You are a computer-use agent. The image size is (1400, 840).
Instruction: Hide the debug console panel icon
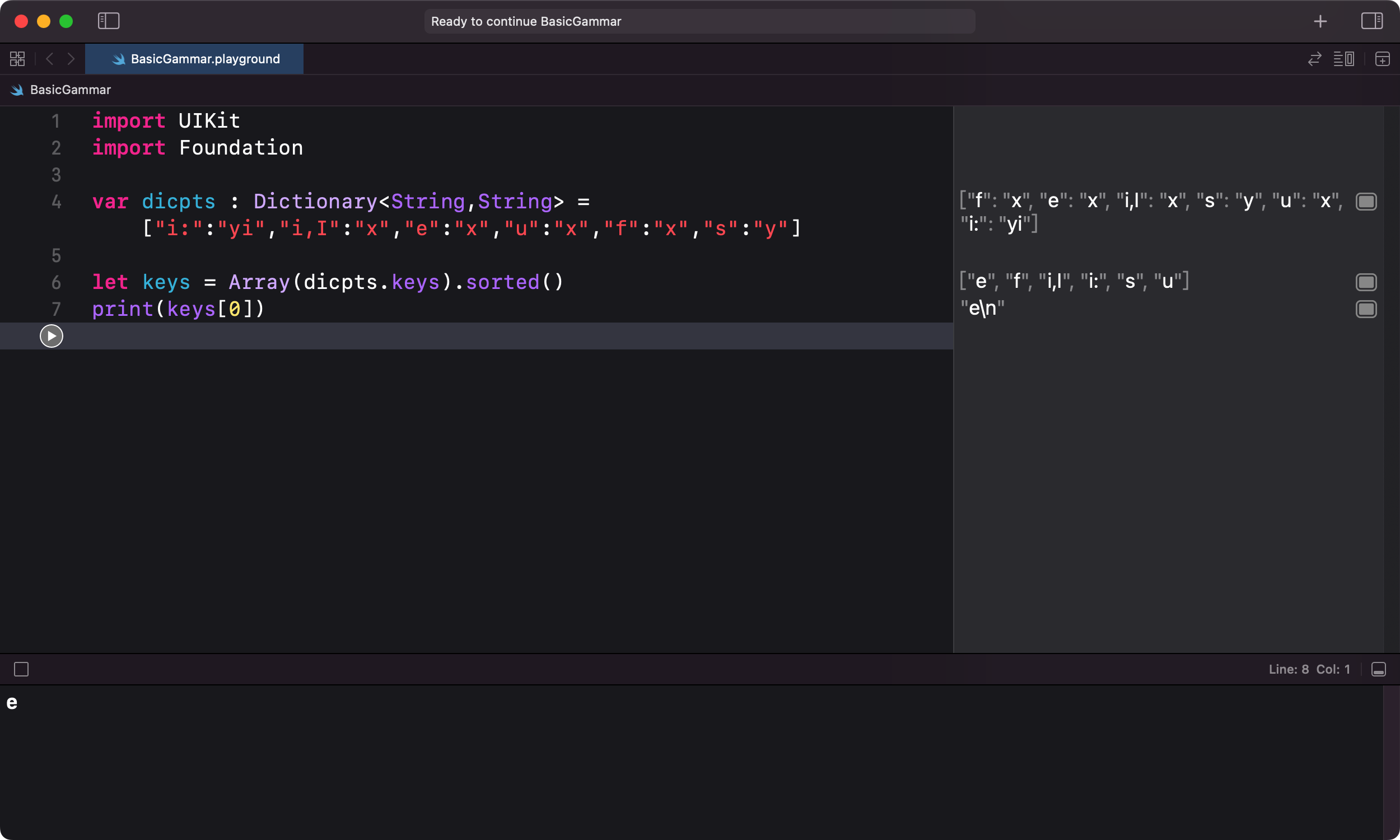(1379, 670)
